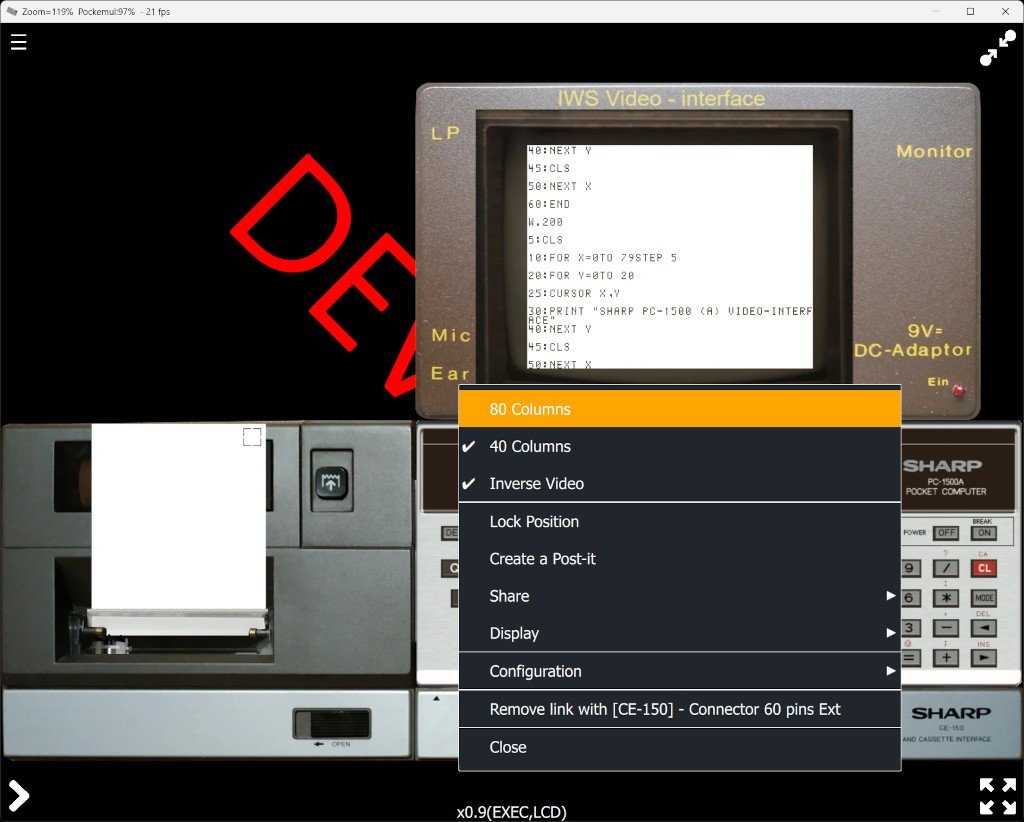Image resolution: width=1024 pixels, height=822 pixels.
Task: Expand the Configuration submenu
Action: 680,671
